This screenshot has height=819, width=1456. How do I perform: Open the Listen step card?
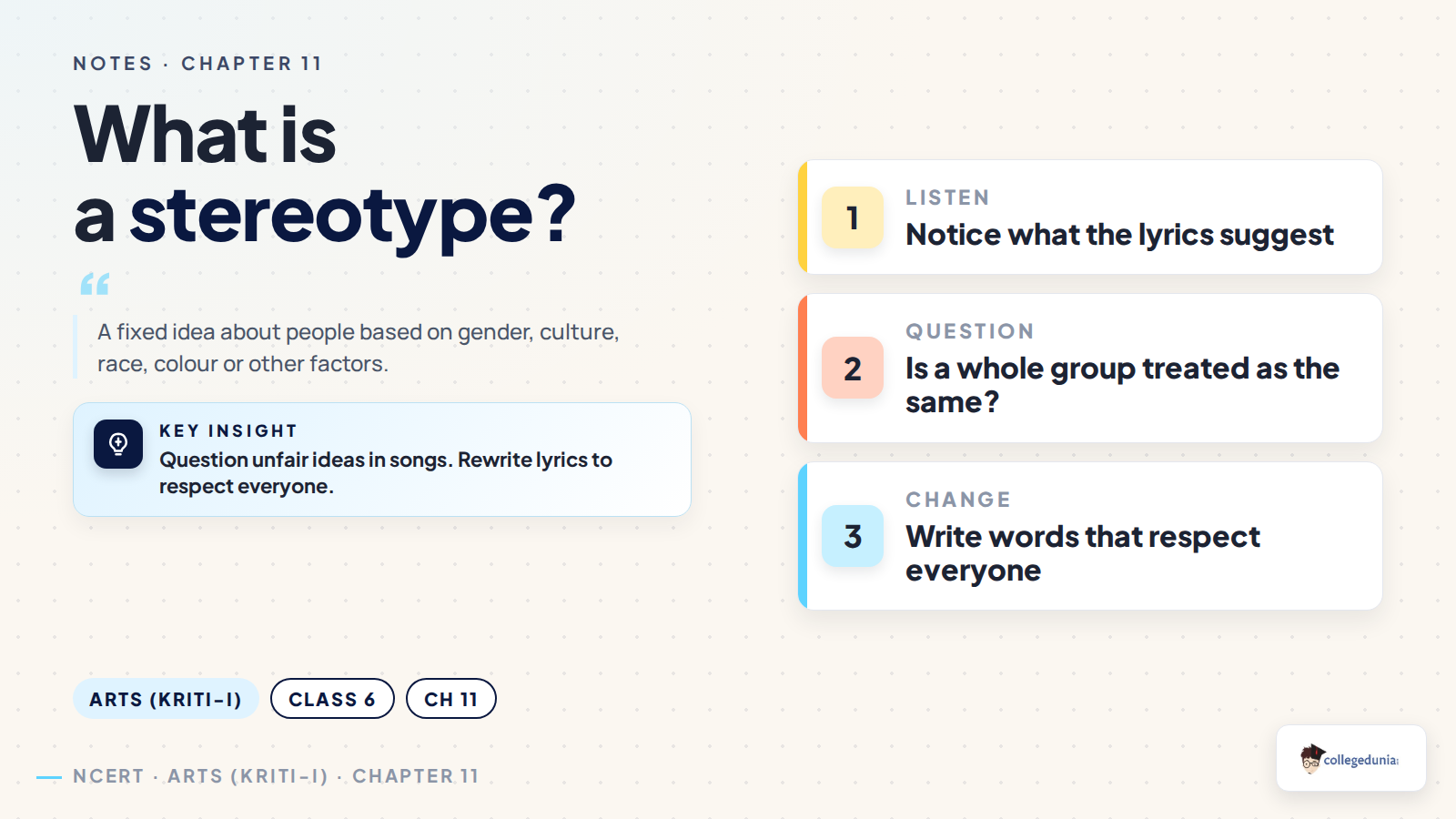pos(1090,217)
